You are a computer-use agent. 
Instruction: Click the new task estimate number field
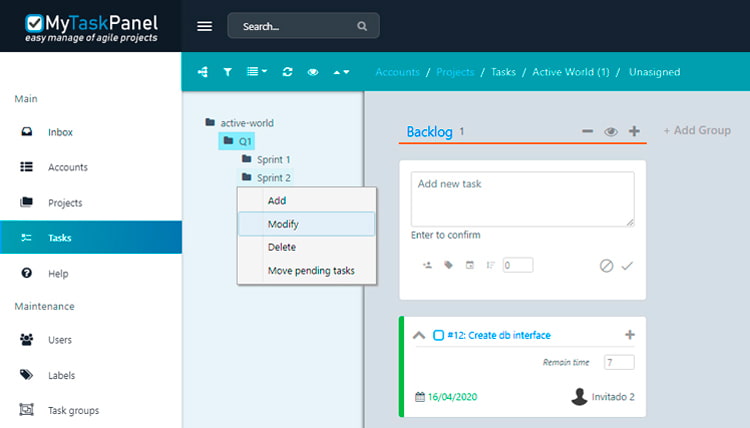tap(518, 265)
